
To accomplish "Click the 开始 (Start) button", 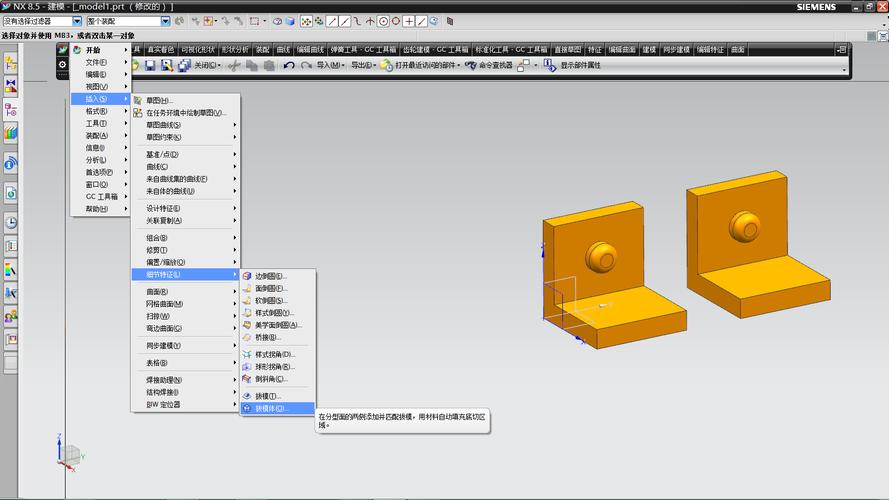I will coord(93,49).
